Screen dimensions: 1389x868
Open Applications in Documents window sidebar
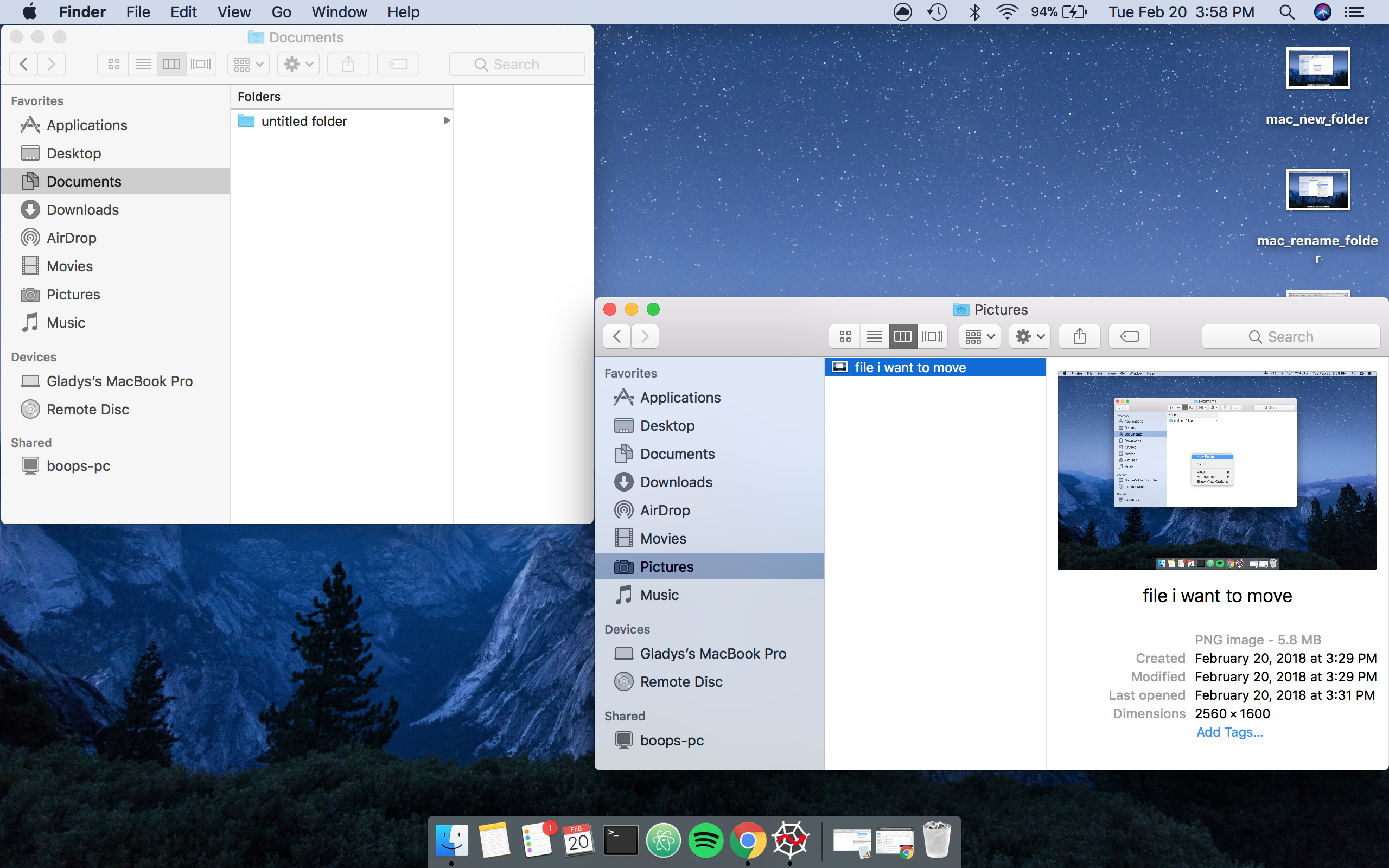pyautogui.click(x=116, y=125)
